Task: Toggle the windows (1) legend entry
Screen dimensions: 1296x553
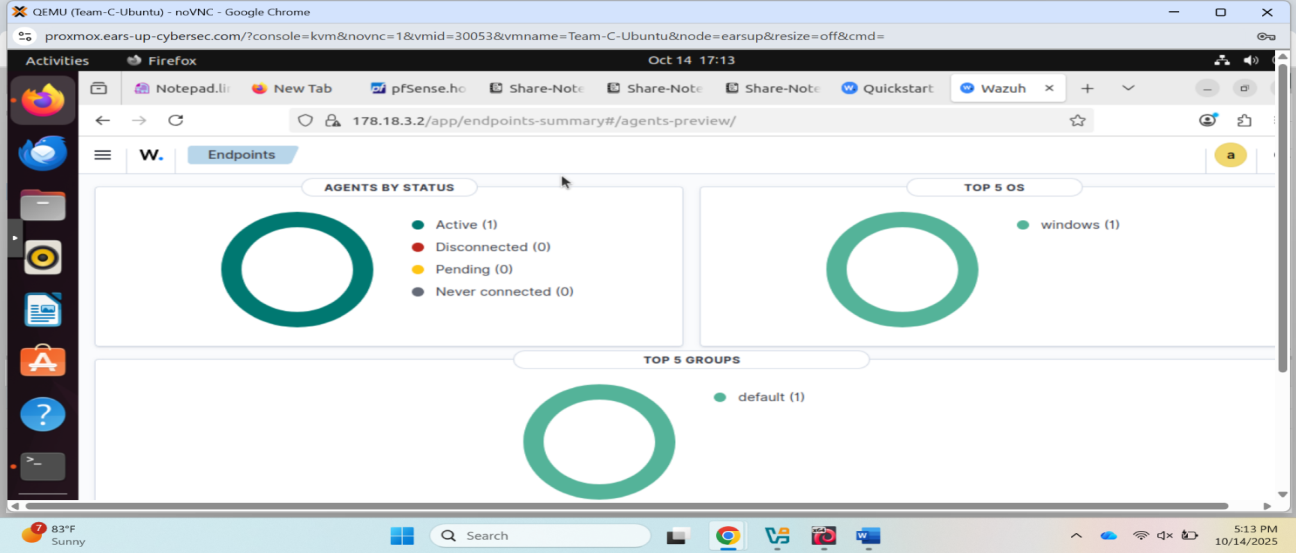Action: (1068, 225)
